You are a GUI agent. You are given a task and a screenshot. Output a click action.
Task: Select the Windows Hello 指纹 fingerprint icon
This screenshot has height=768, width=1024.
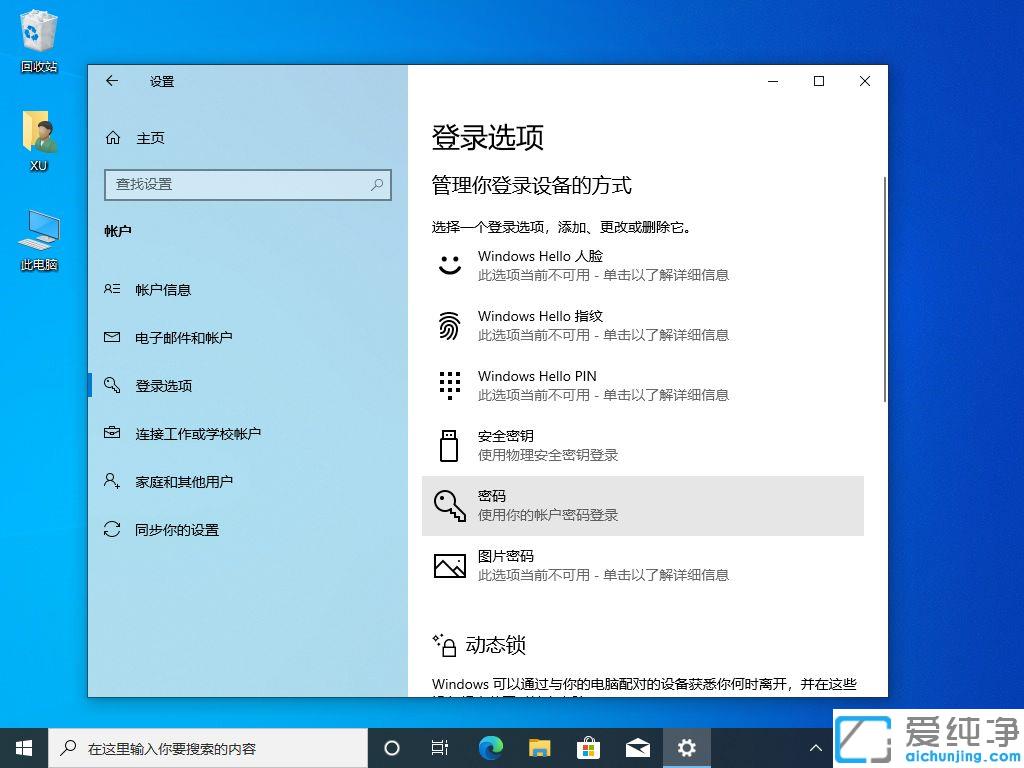click(x=448, y=324)
